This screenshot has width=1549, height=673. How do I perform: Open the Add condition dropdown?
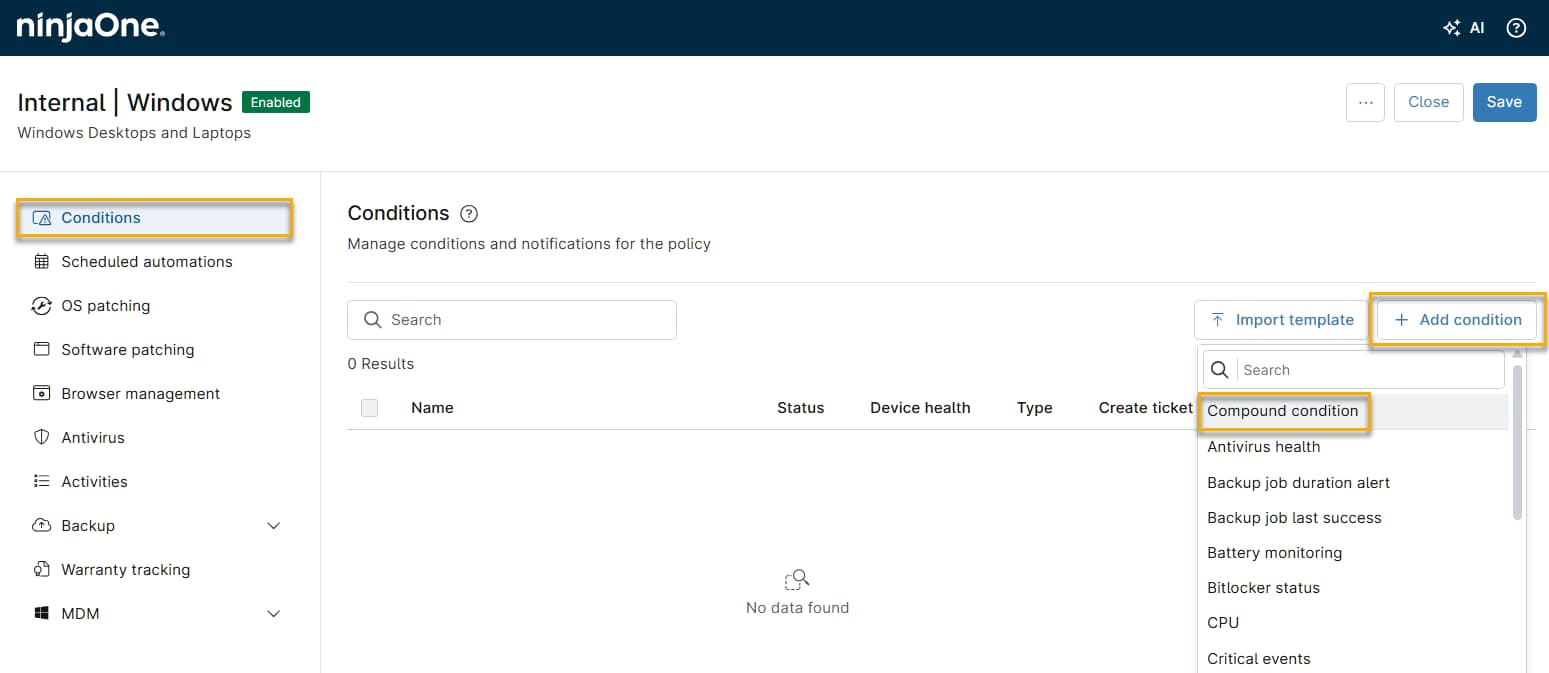click(1457, 320)
